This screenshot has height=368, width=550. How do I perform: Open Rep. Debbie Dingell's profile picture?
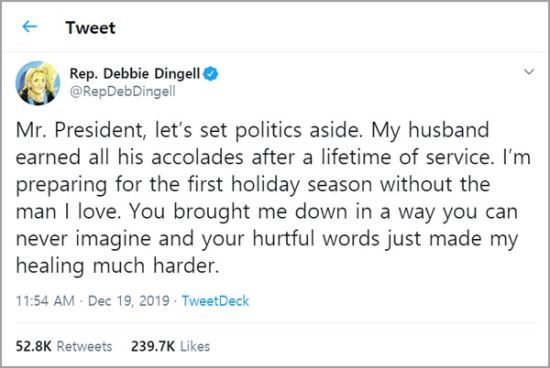coord(38,83)
